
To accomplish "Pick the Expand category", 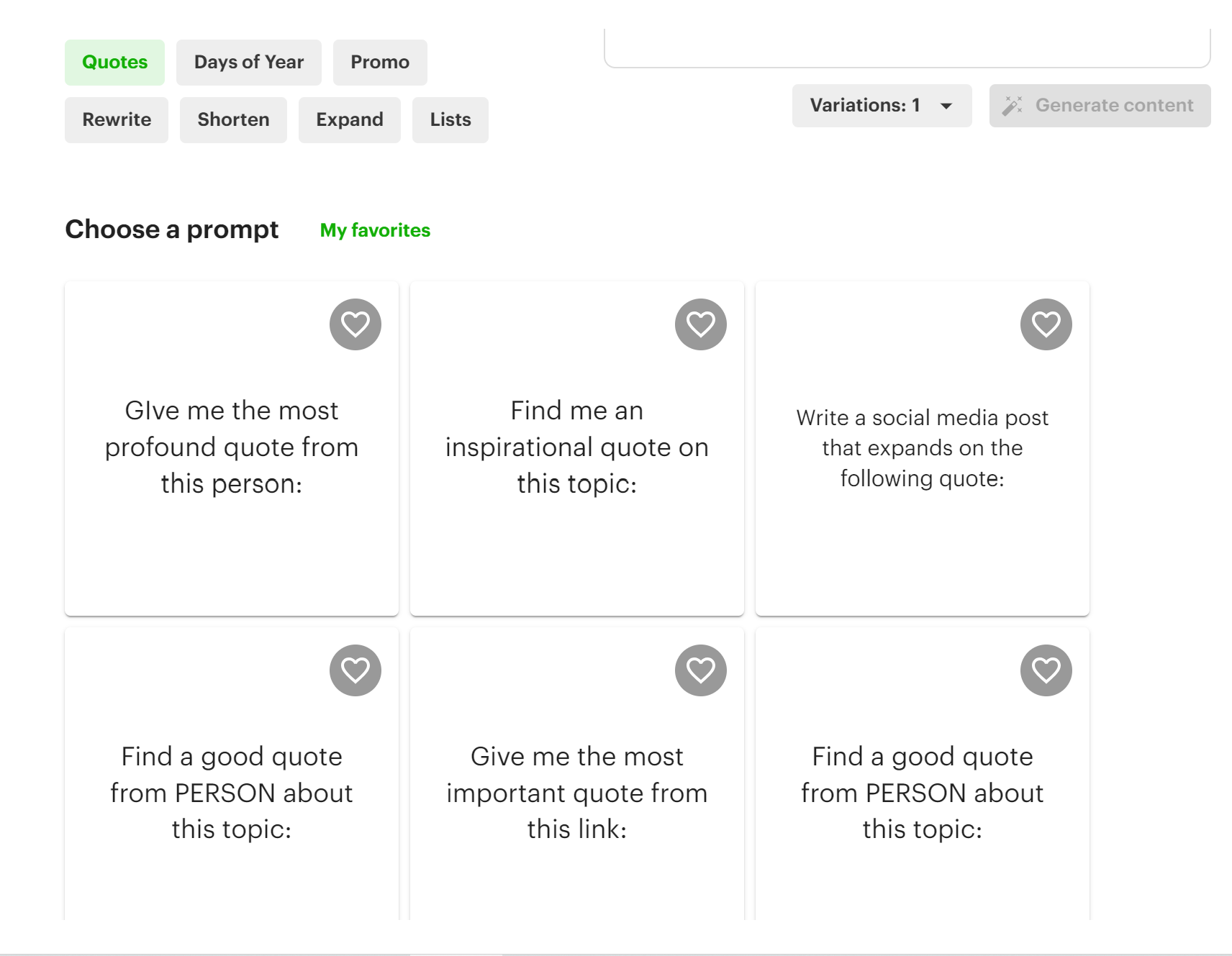I will (x=350, y=120).
